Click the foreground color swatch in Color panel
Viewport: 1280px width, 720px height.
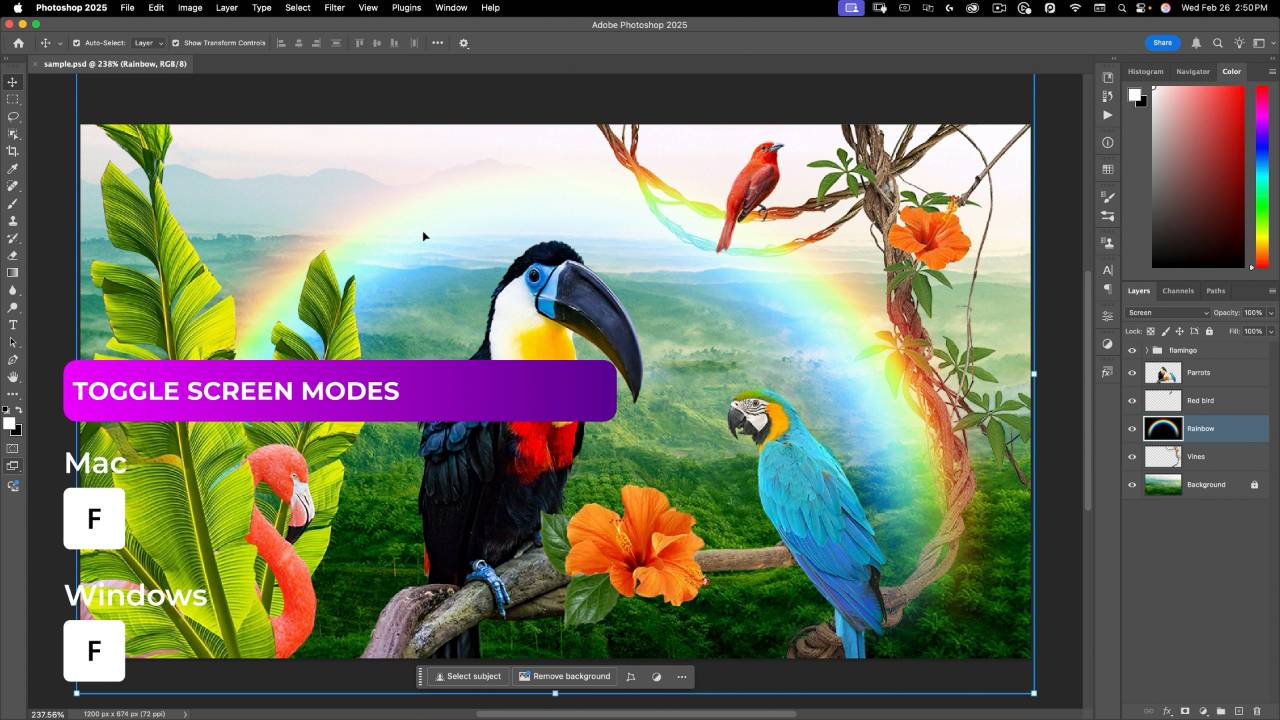click(1135, 95)
